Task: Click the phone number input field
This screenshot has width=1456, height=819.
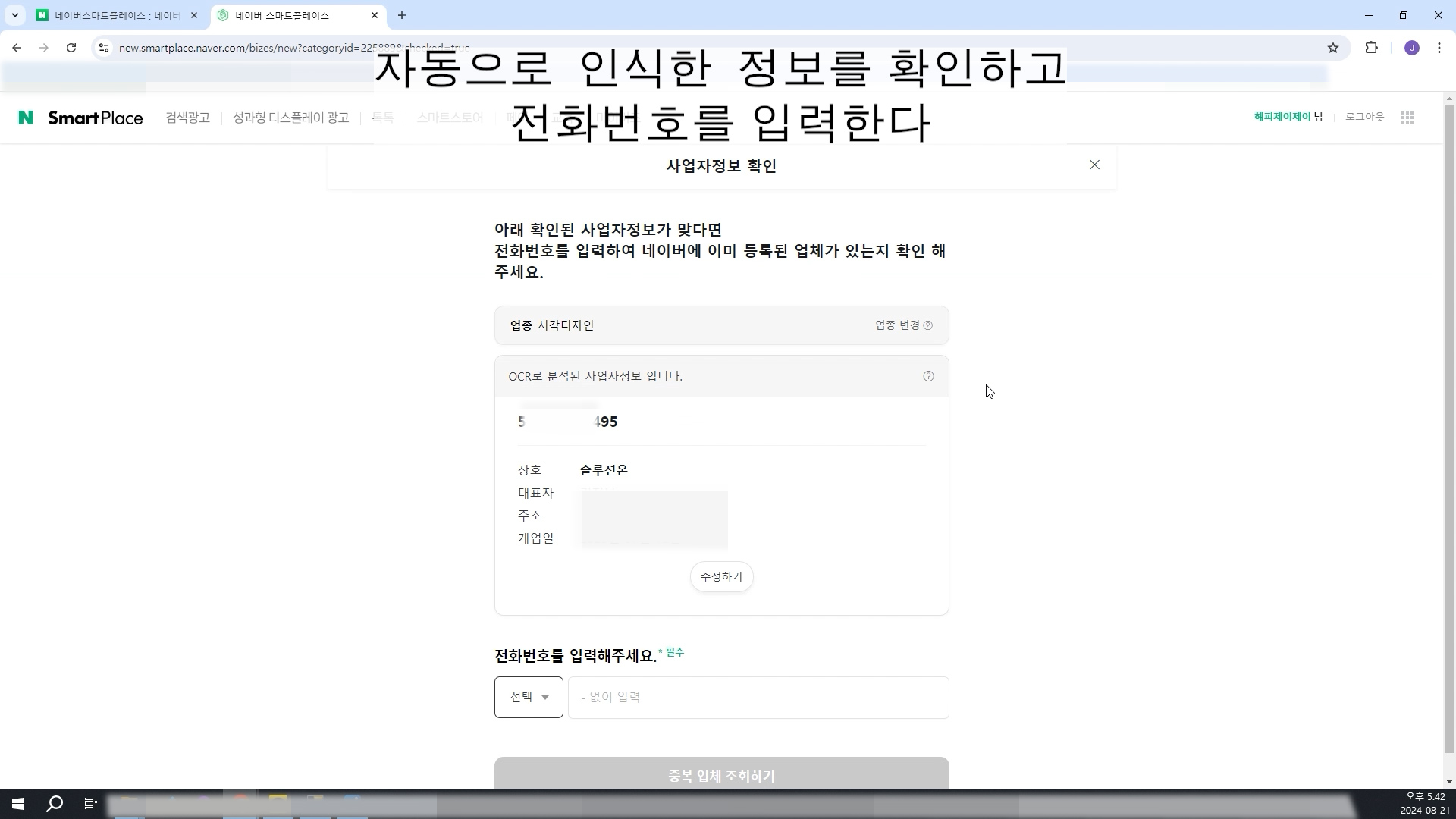Action: coord(758,697)
